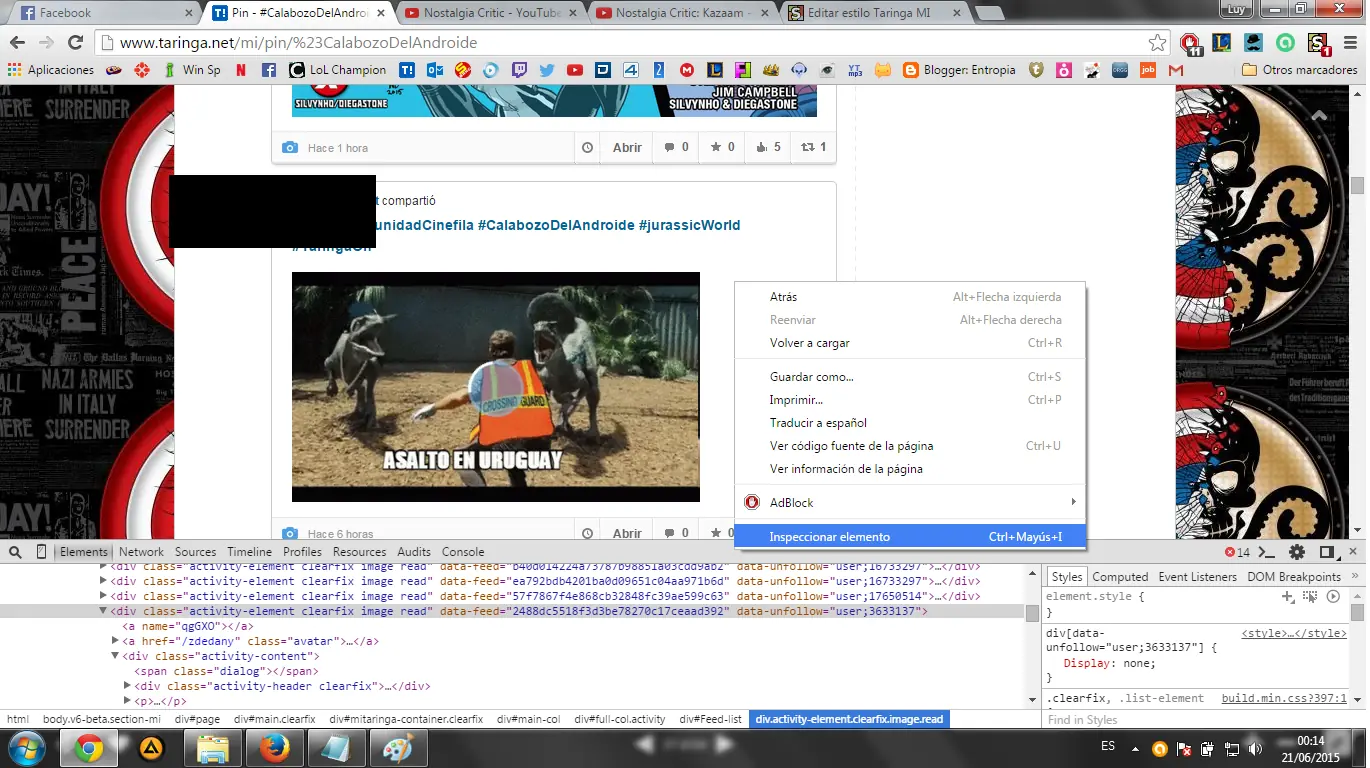Open the Asalto en Uruguay image
The image size is (1370, 768).
[x=496, y=387]
